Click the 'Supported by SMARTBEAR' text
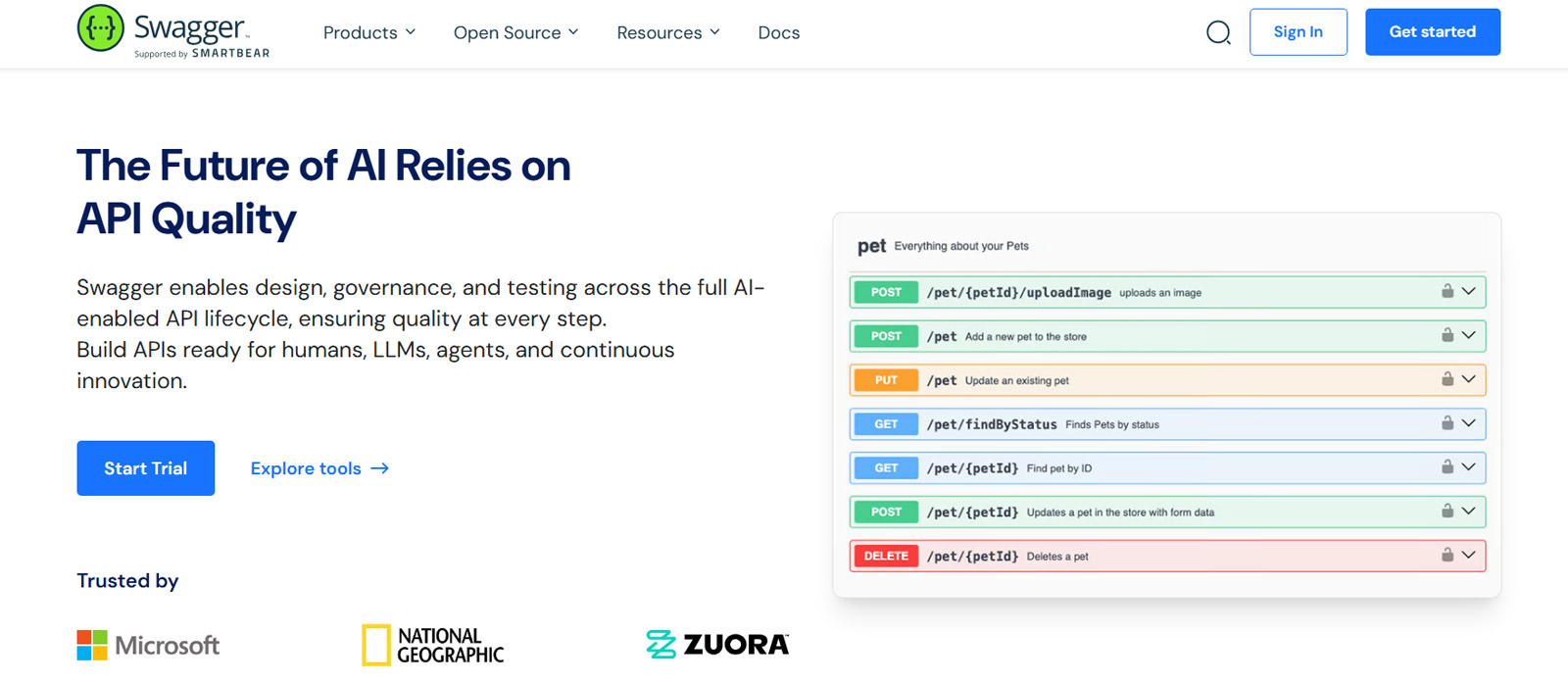This screenshot has height=683, width=1568. pos(202,54)
